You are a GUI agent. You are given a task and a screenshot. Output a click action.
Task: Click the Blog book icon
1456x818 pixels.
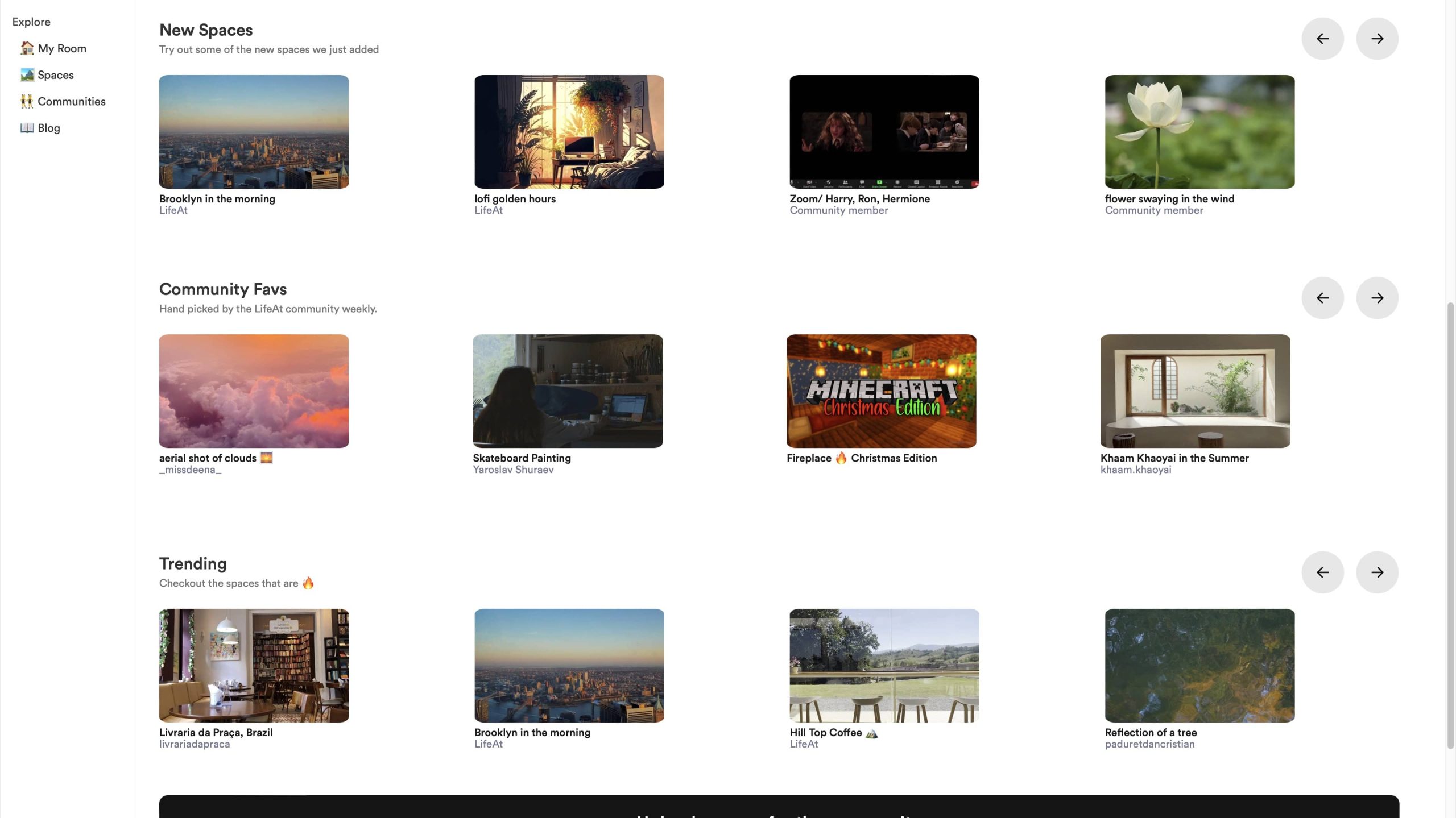(27, 128)
